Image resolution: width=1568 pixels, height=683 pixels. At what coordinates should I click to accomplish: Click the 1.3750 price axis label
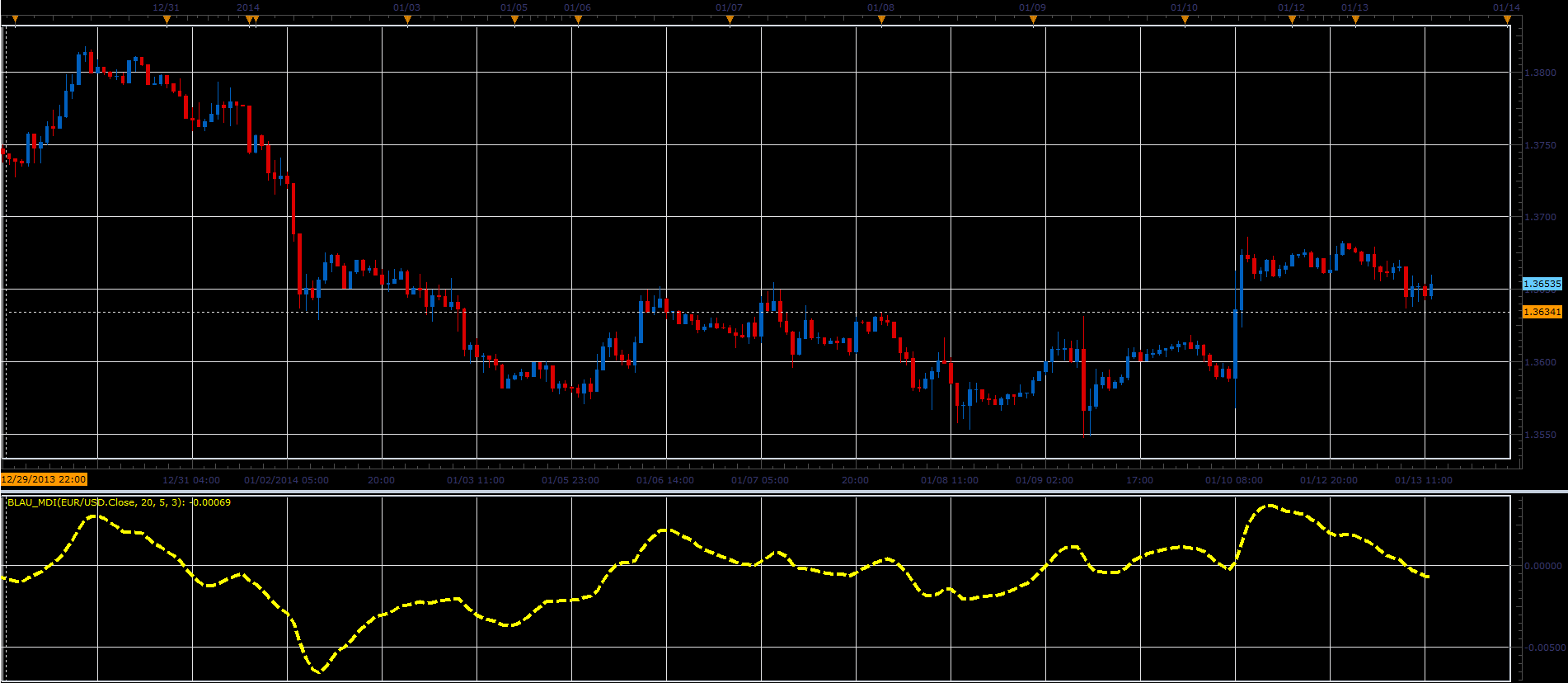[1540, 145]
